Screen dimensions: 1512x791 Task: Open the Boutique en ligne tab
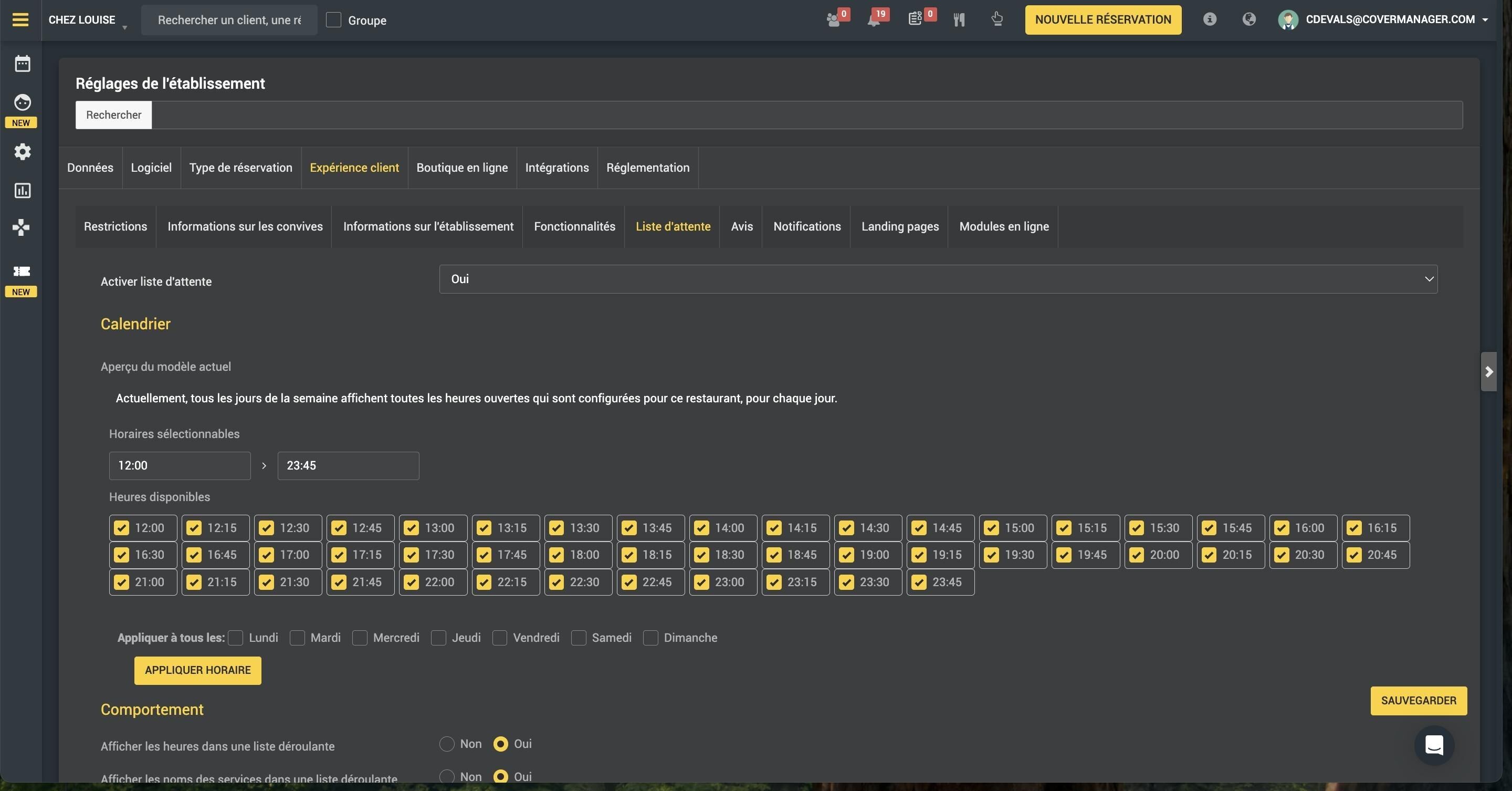click(462, 168)
